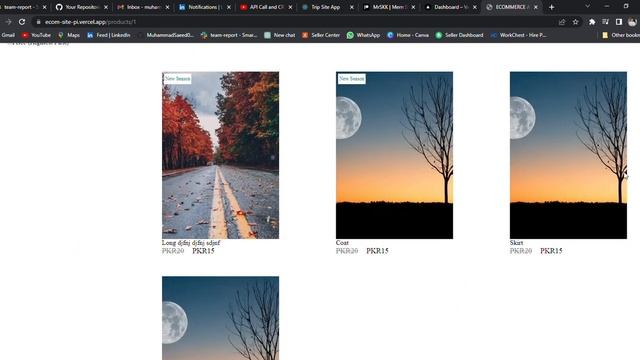
Task: Open the Extensions puzzle icon
Action: coord(592,22)
